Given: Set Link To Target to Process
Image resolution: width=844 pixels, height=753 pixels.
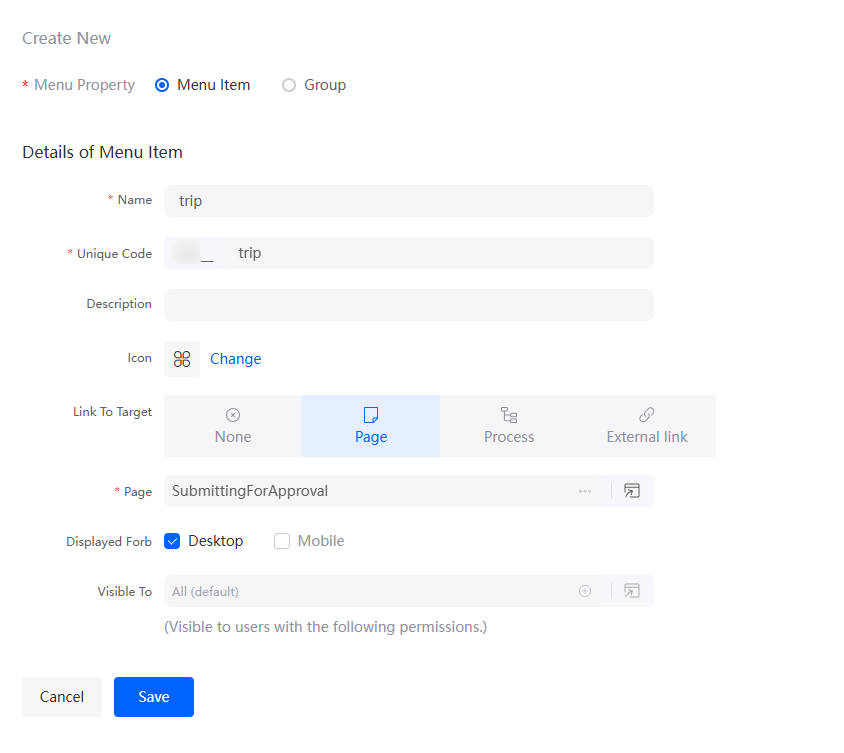Looking at the screenshot, I should point(509,426).
